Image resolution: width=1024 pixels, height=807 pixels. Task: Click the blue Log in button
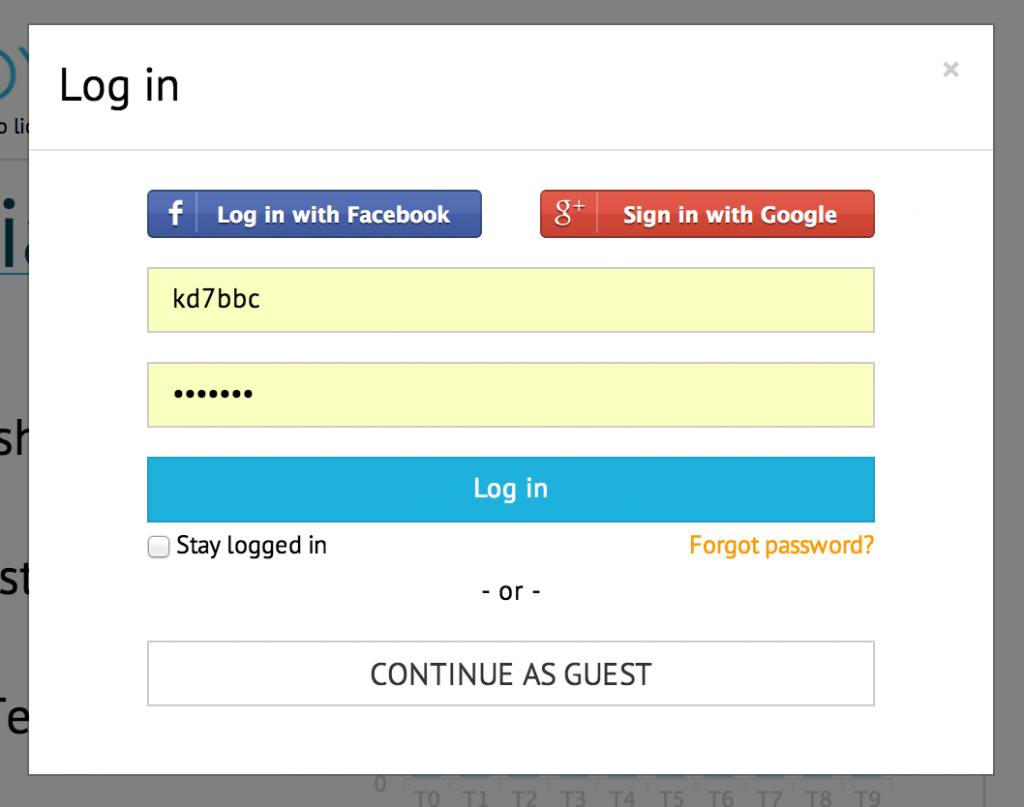[x=511, y=489]
